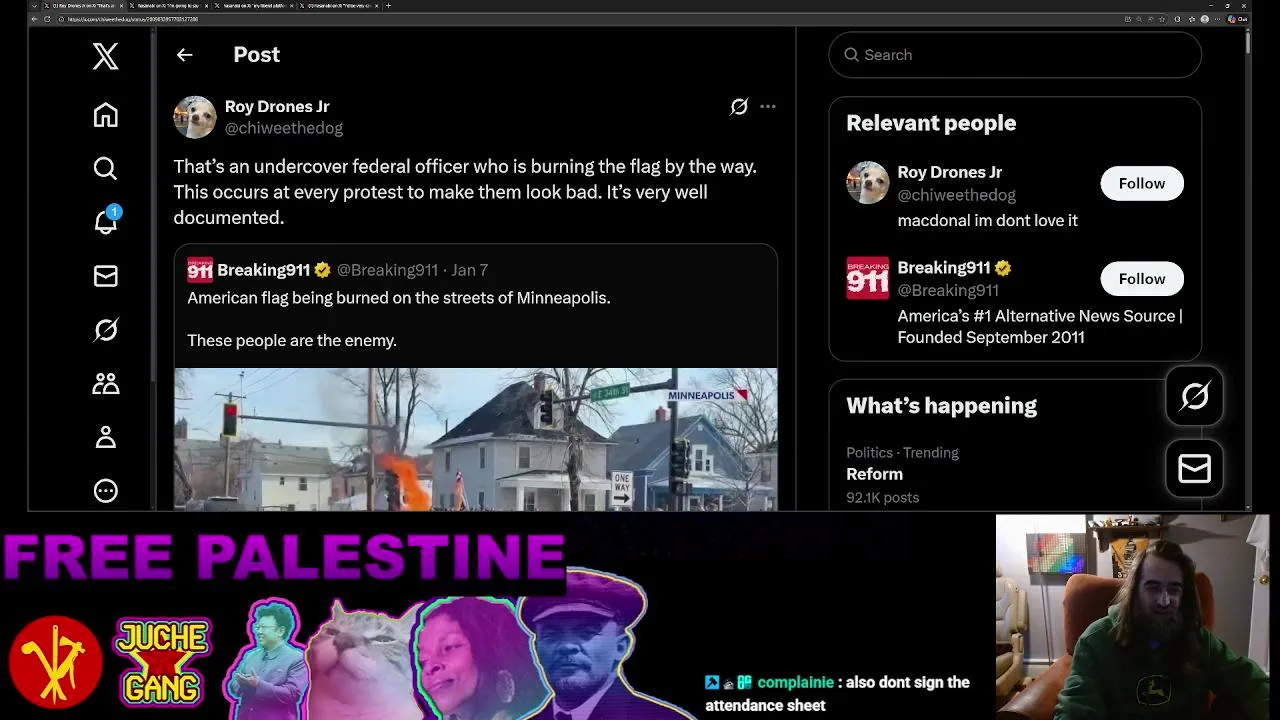Image resolution: width=1280 pixels, height=720 pixels.
Task: Open the browser Chat assistant button
Action: tap(1238, 19)
